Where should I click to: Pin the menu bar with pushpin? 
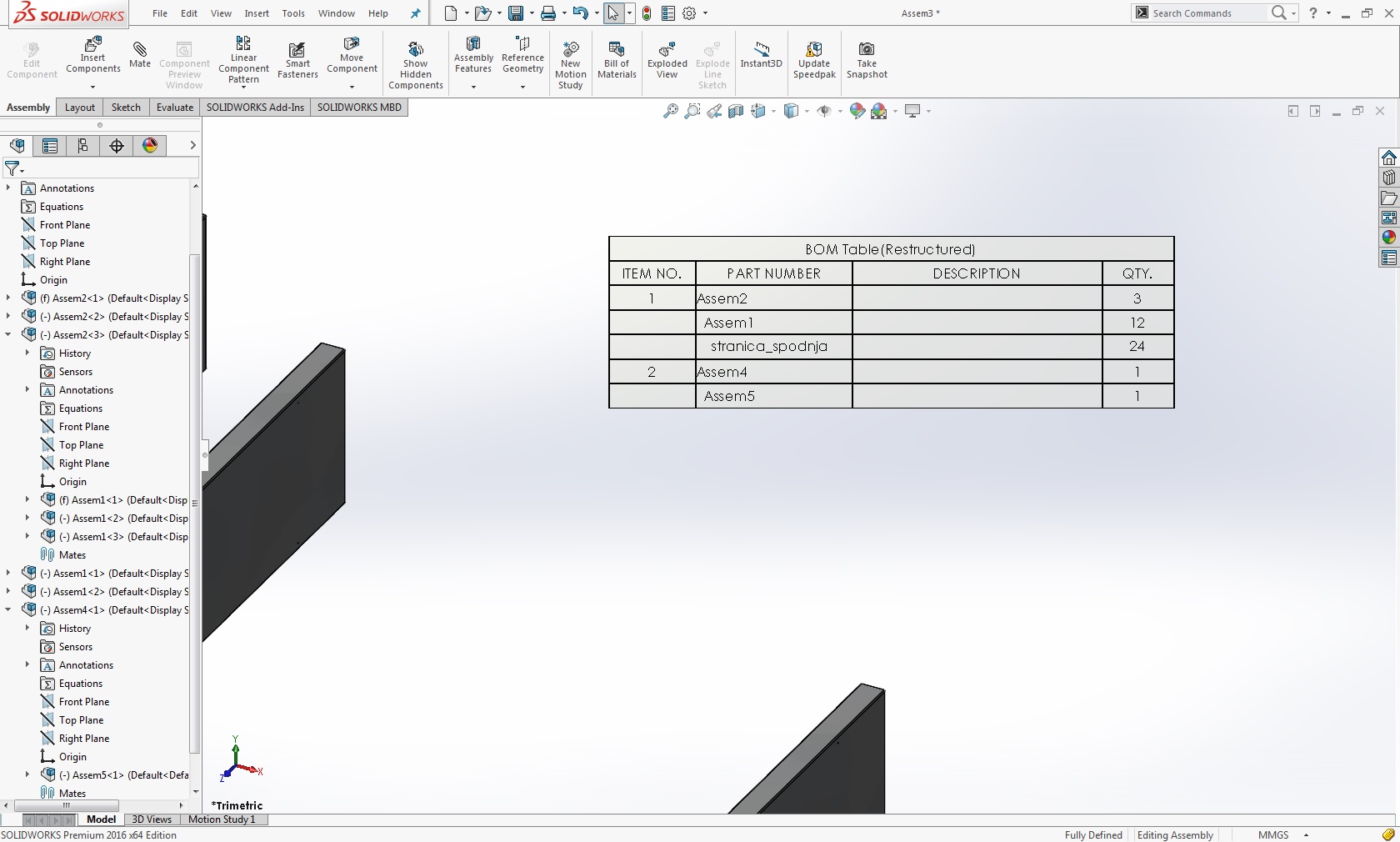416,13
